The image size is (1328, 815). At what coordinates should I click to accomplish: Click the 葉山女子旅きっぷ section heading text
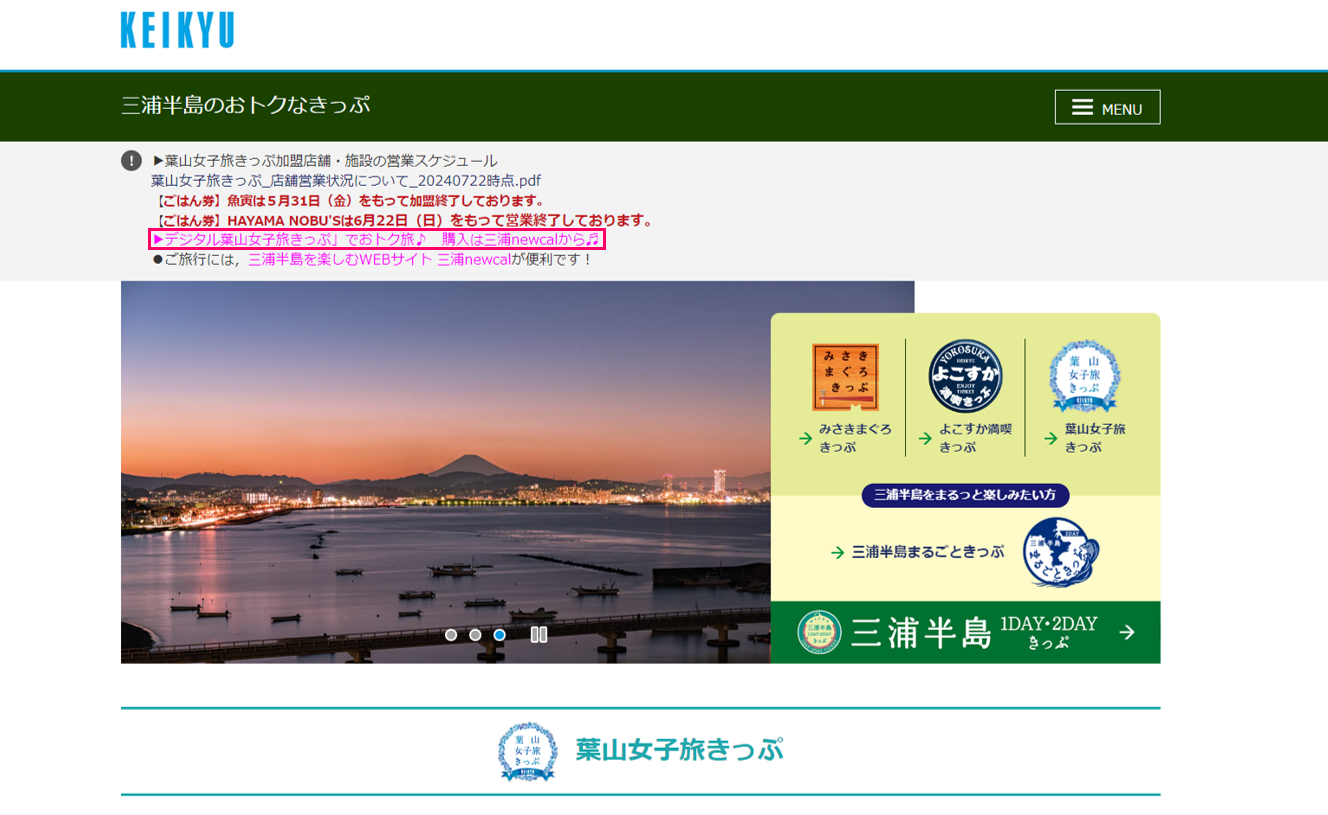pyautogui.click(x=679, y=750)
